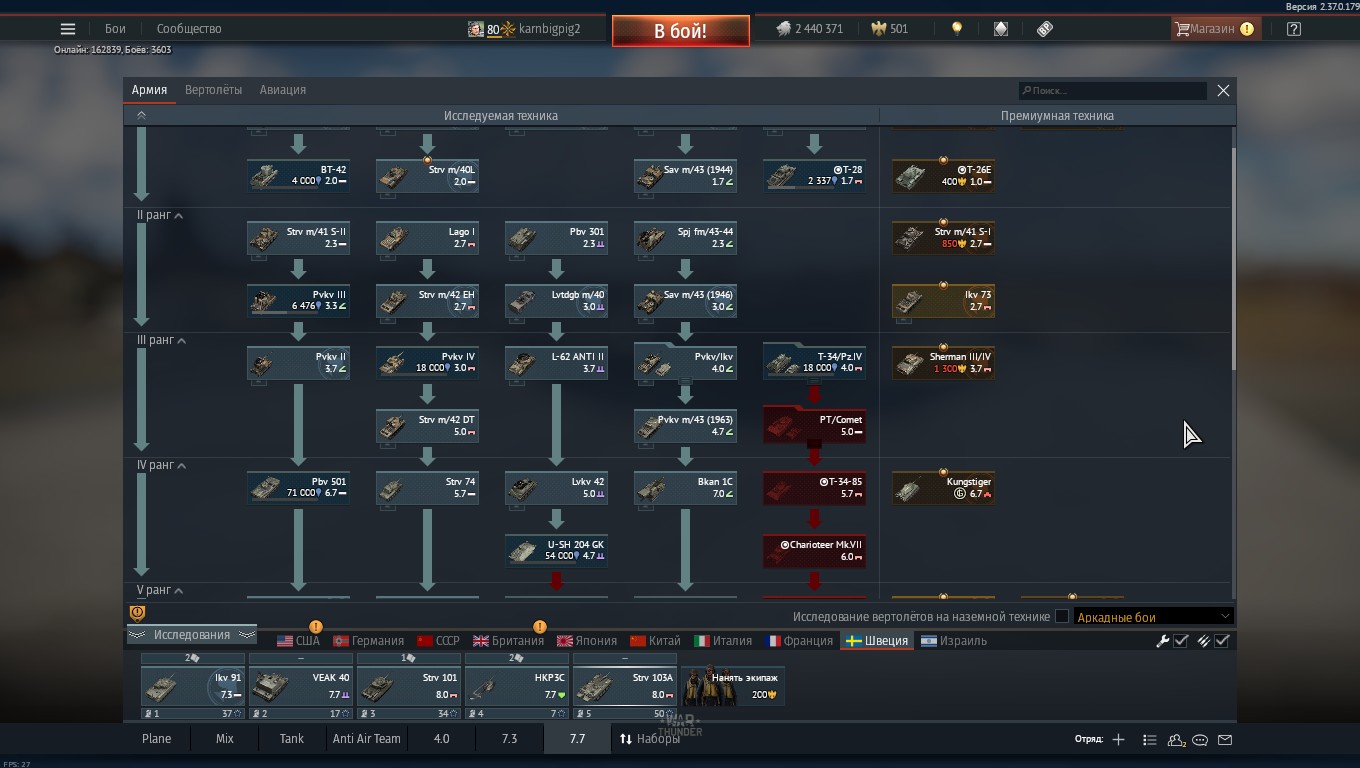
Task: Select the Anti Air Team preset
Action: [x=366, y=739]
